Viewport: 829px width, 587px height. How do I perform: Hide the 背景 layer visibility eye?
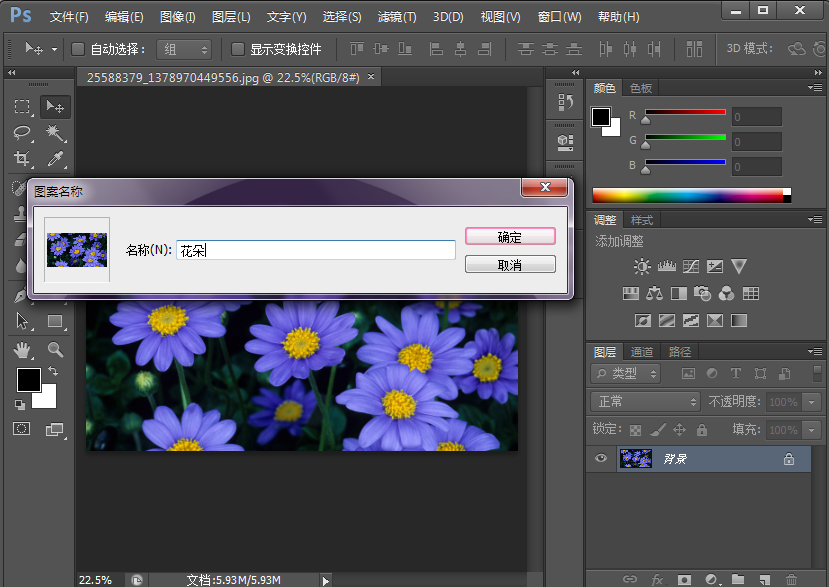pyautogui.click(x=601, y=458)
